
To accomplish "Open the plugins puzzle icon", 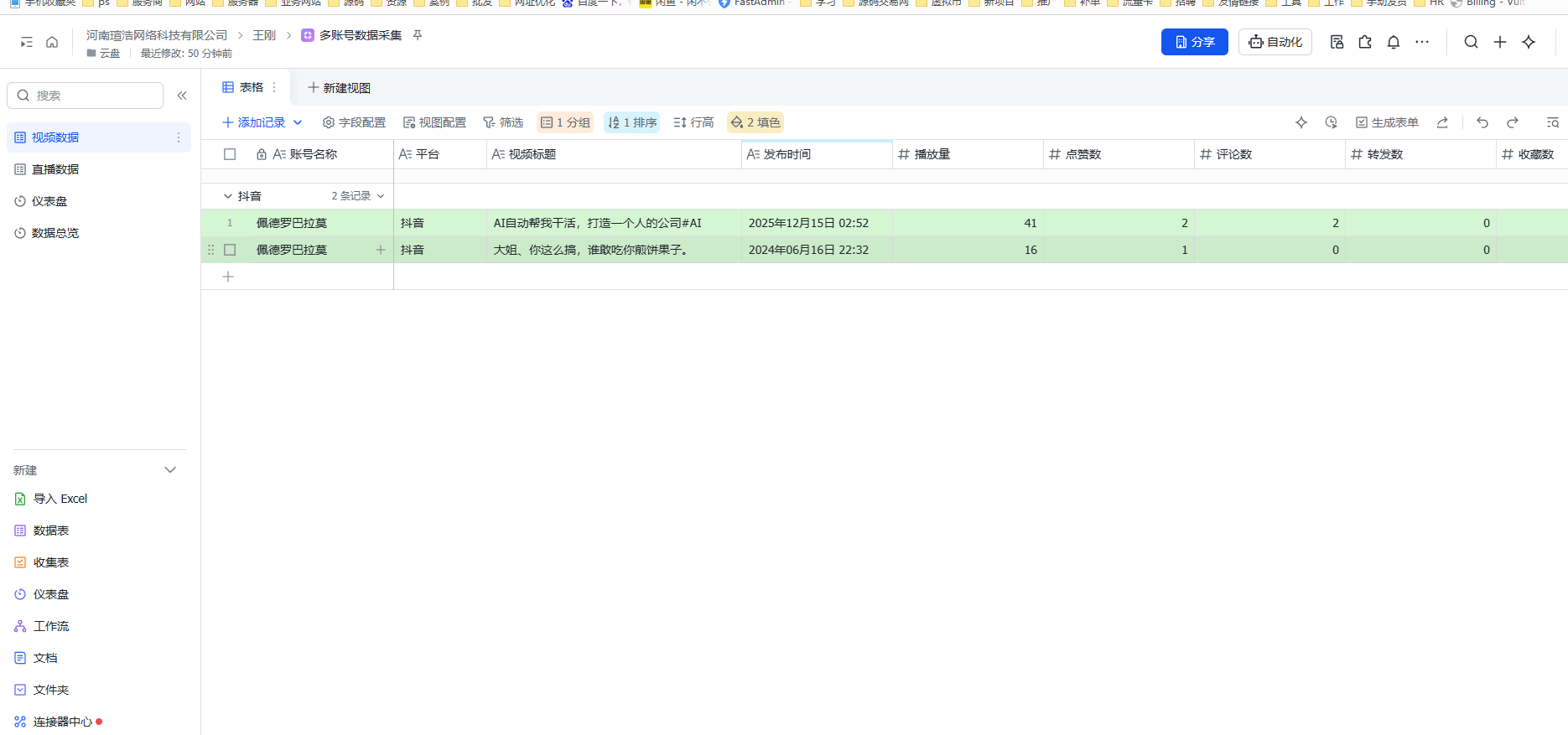I will click(x=1365, y=42).
